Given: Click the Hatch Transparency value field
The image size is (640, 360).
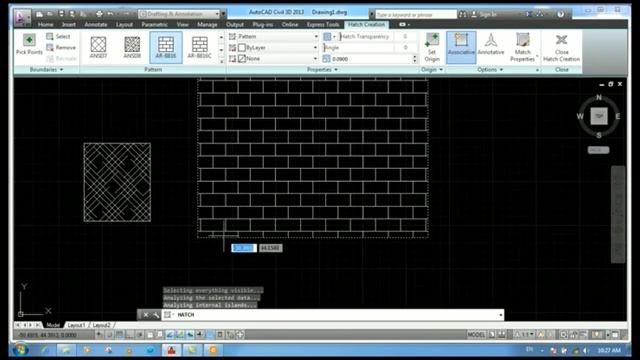Looking at the screenshot, I should [405, 36].
